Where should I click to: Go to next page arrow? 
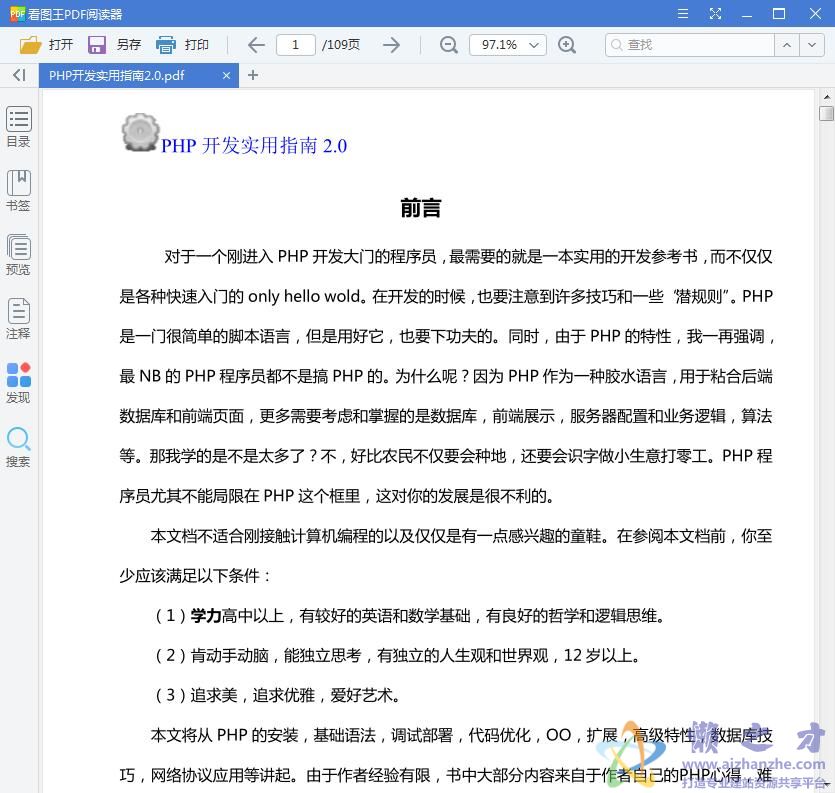click(x=391, y=45)
